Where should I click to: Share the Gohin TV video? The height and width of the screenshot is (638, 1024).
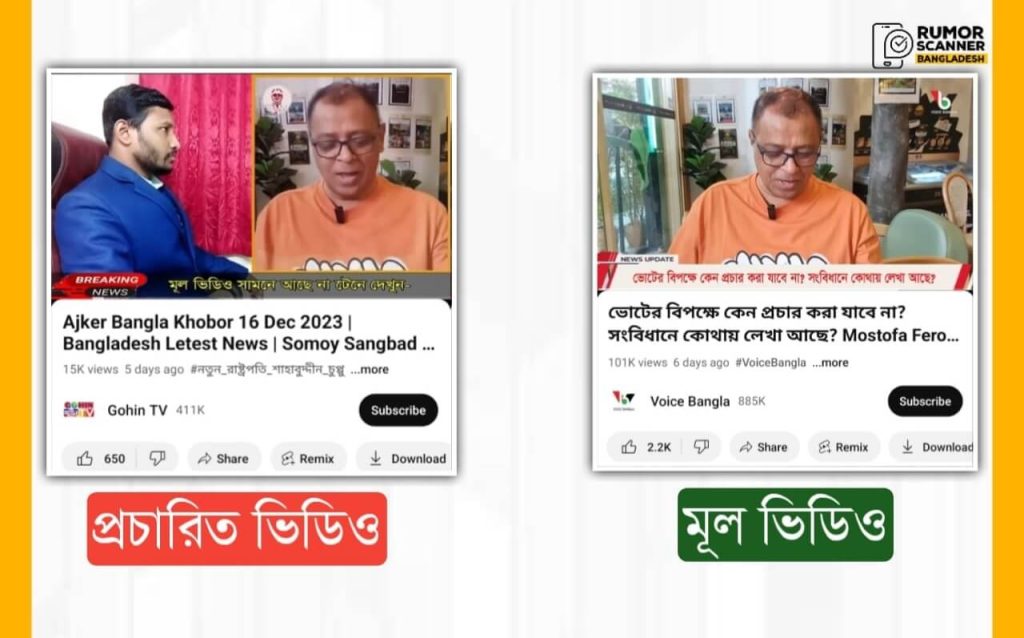[x=223, y=458]
